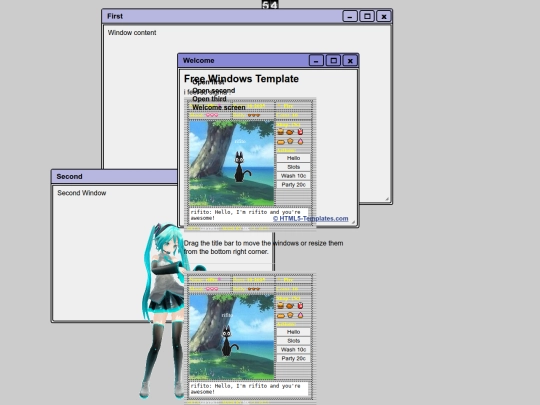The image size is (540, 405).
Task: Choose the hot dog bun icon in upper pet widget
Action: (281, 142)
